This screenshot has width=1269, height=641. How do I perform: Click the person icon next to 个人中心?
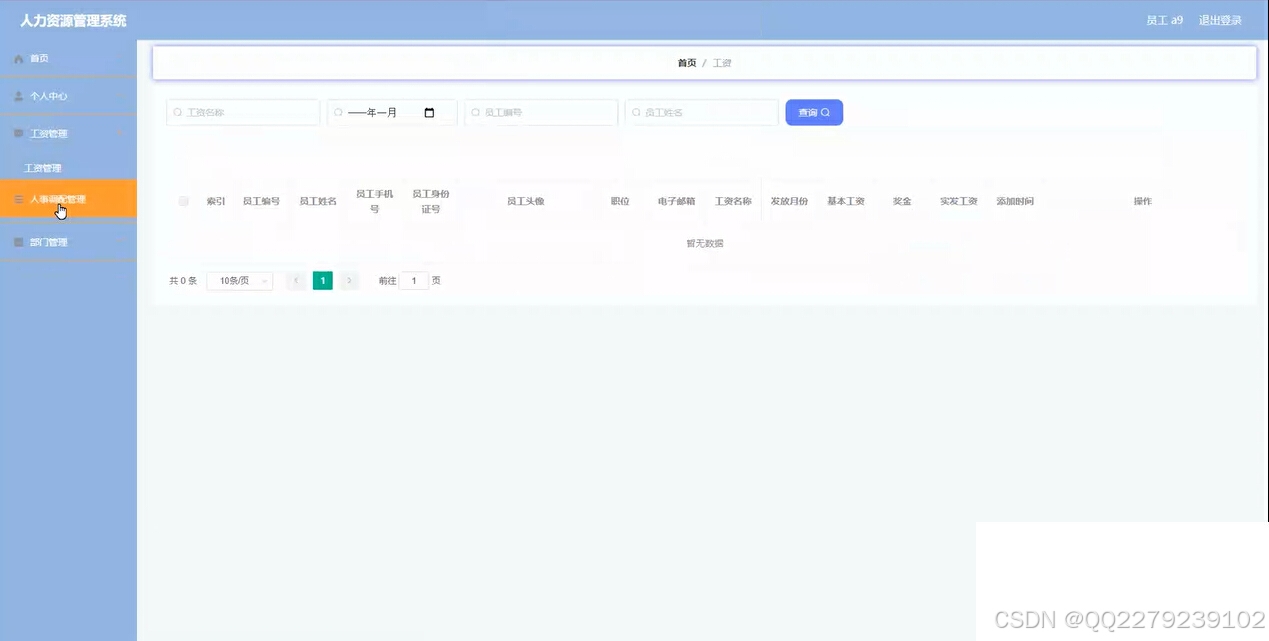pyautogui.click(x=18, y=96)
